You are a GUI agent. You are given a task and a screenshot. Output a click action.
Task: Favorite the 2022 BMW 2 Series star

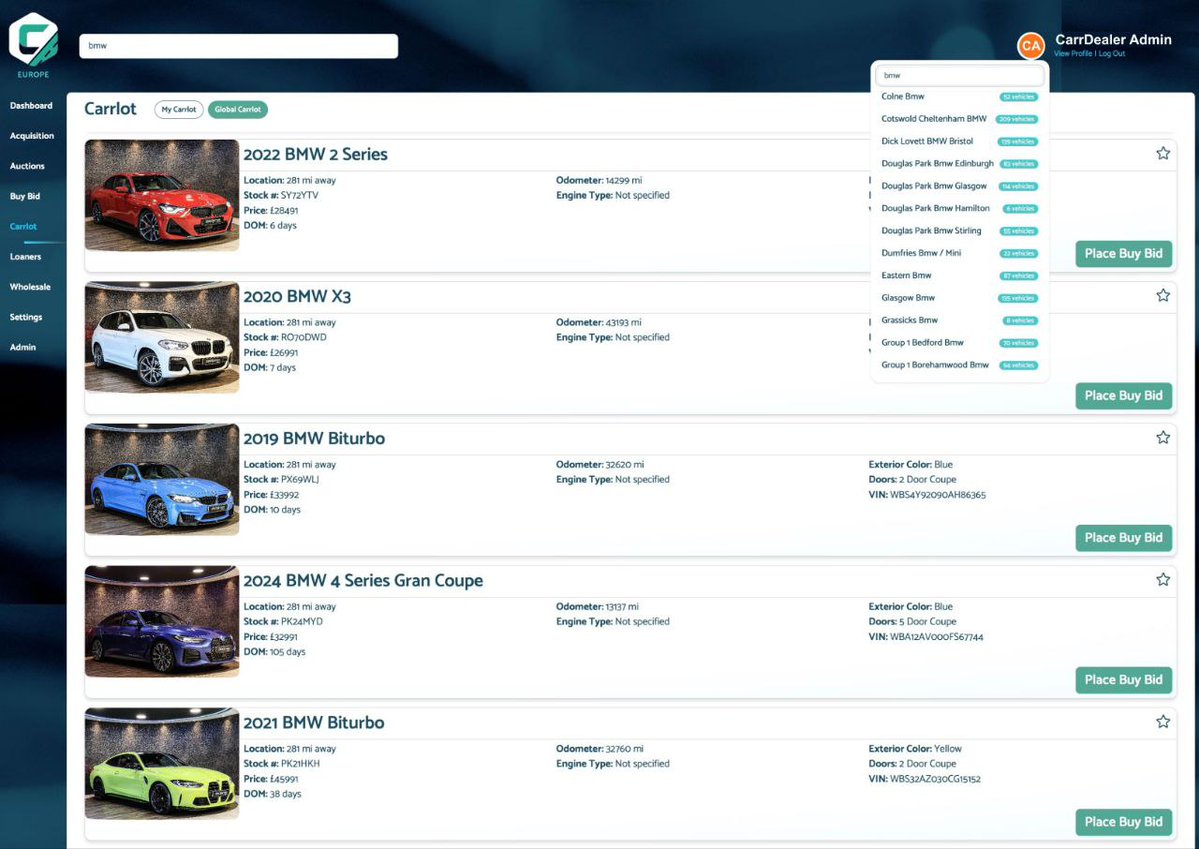click(x=1163, y=153)
